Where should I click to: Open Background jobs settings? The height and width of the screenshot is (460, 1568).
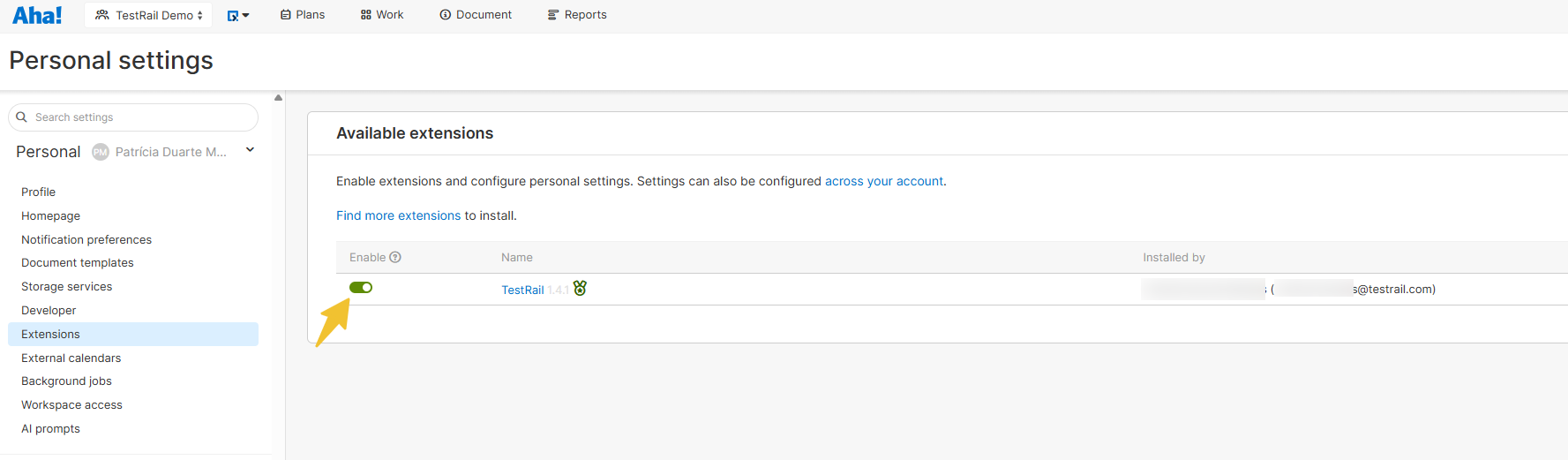(x=66, y=381)
